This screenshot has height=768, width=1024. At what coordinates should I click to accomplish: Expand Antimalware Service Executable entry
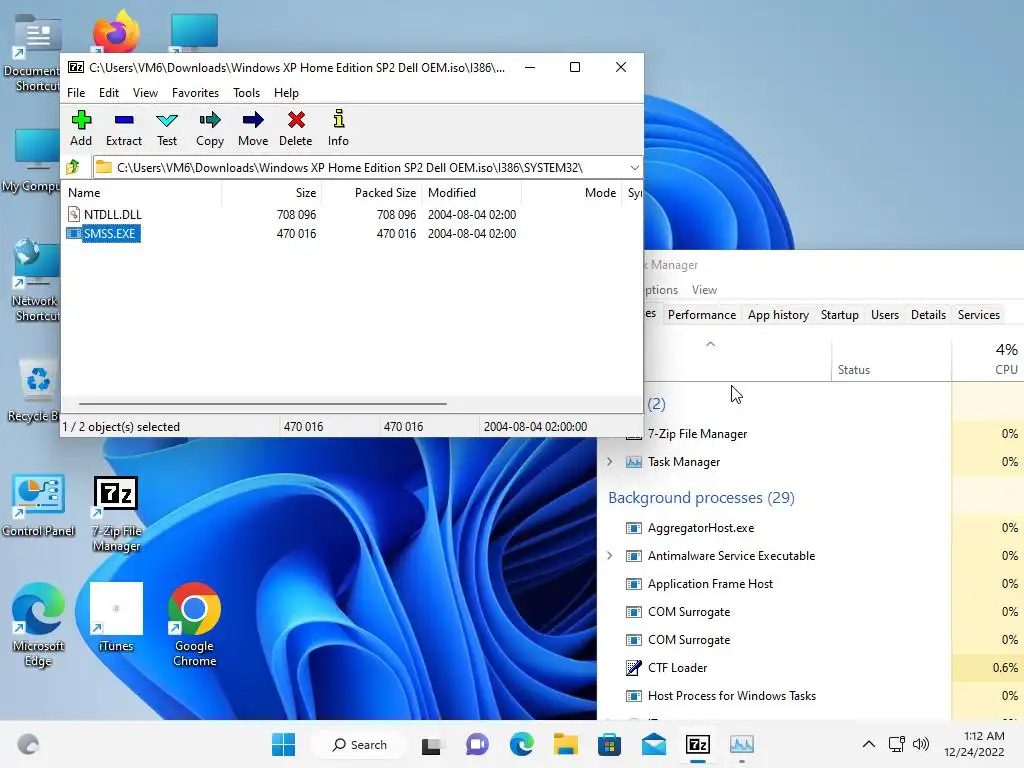[x=610, y=556]
